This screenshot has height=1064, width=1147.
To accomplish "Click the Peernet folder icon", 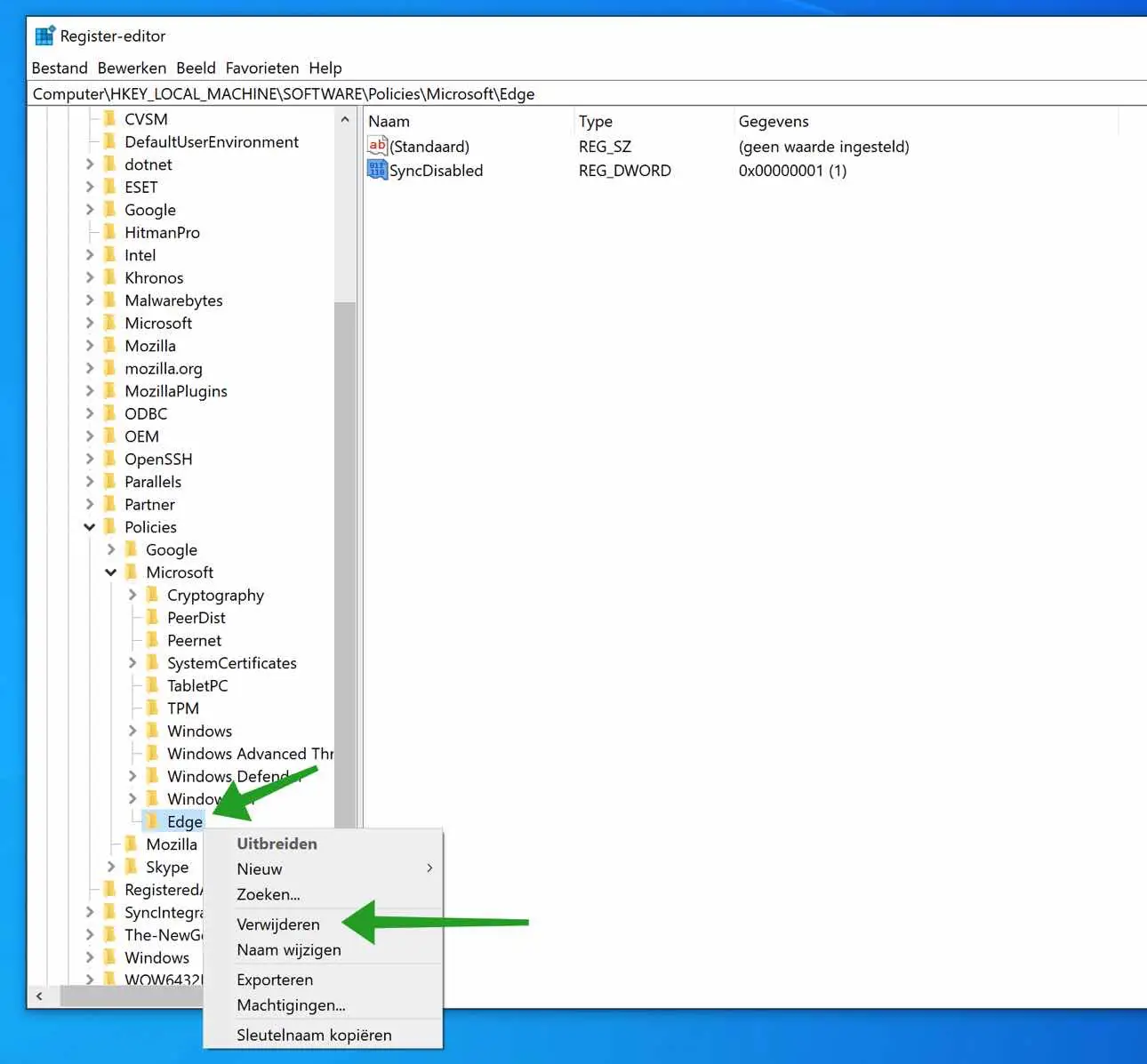I will click(x=153, y=640).
